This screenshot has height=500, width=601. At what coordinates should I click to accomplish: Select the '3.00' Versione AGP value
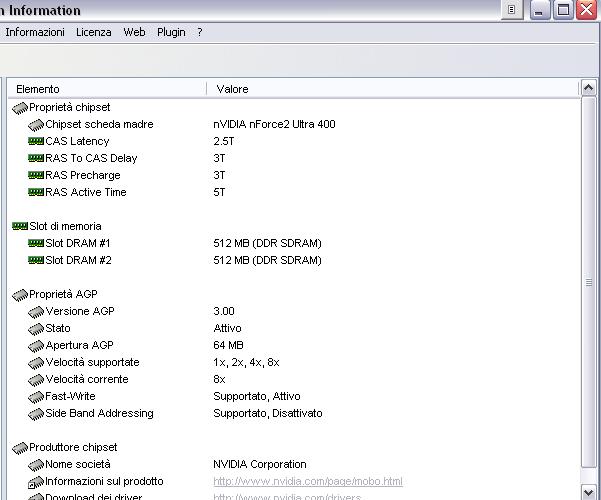(x=224, y=311)
